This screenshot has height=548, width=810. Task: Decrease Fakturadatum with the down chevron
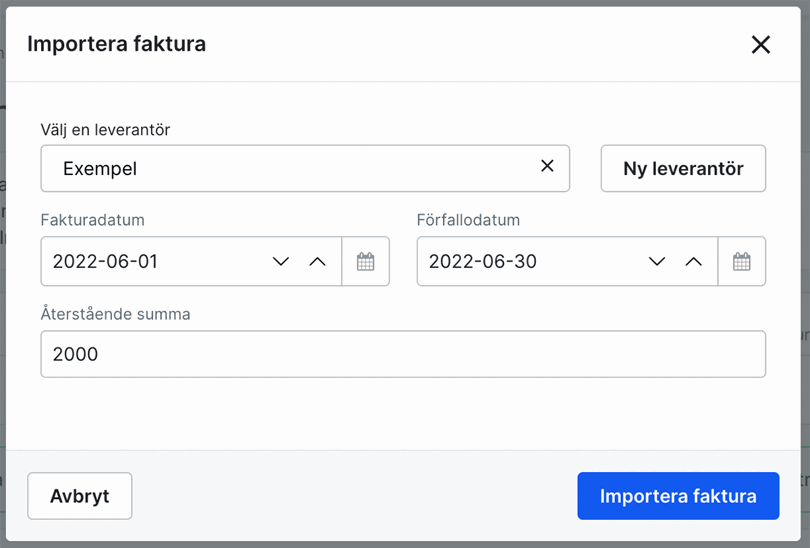coord(281,262)
